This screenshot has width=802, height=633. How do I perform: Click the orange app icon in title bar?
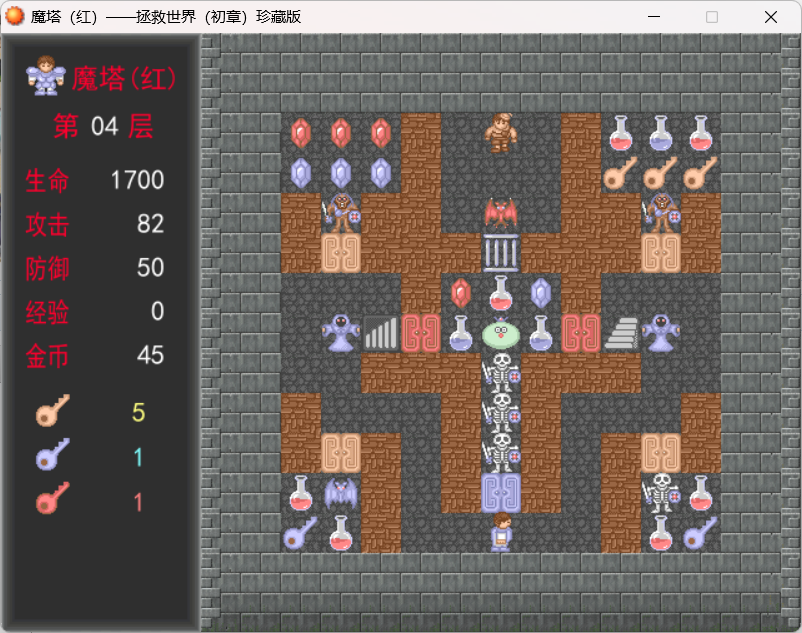(x=14, y=16)
